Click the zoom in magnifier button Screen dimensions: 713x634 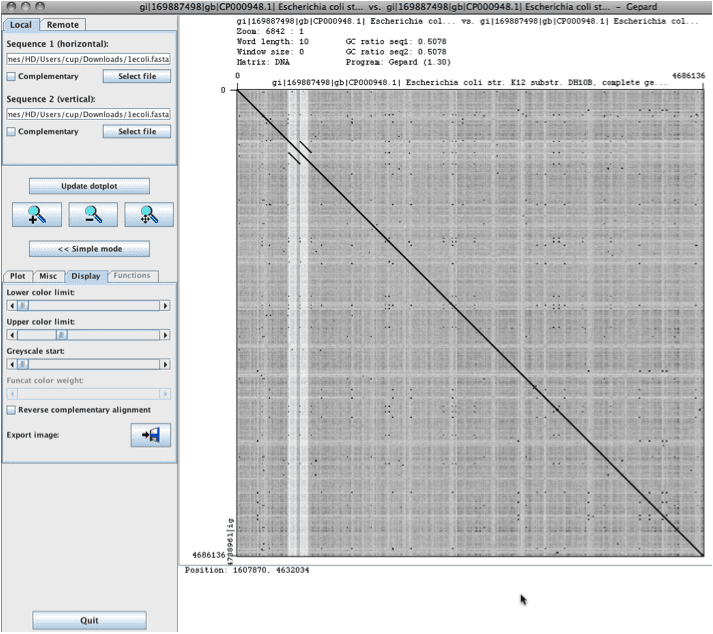(x=37, y=214)
